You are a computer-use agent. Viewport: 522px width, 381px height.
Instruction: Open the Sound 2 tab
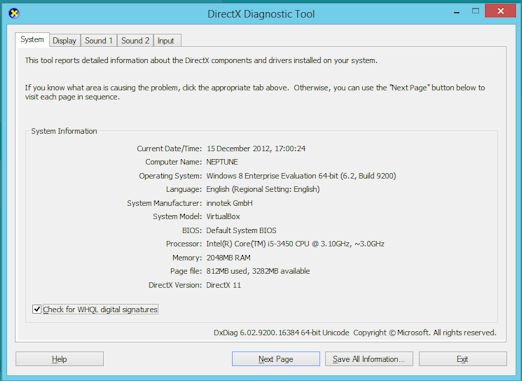click(x=135, y=41)
